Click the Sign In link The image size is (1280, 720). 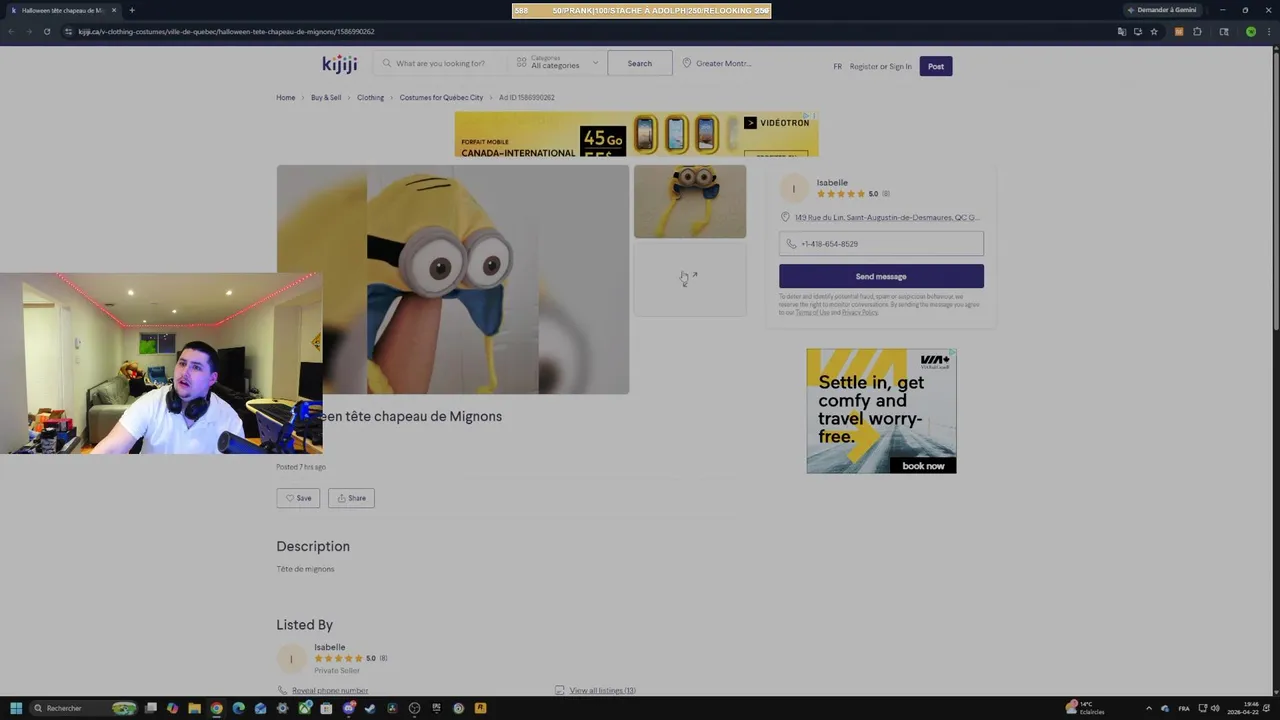pyautogui.click(x=900, y=66)
